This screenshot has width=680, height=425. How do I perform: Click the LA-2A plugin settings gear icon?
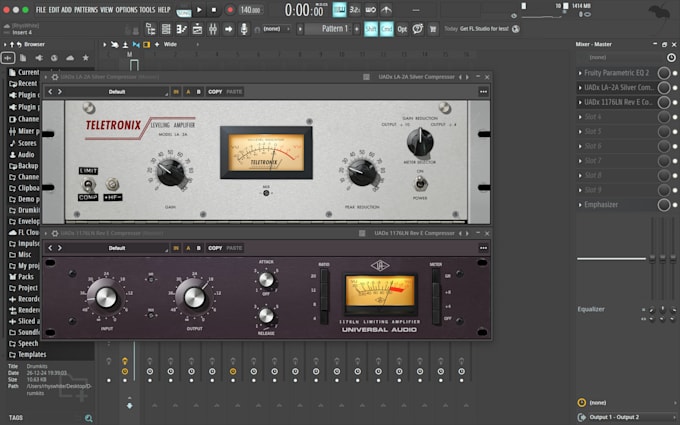55,77
